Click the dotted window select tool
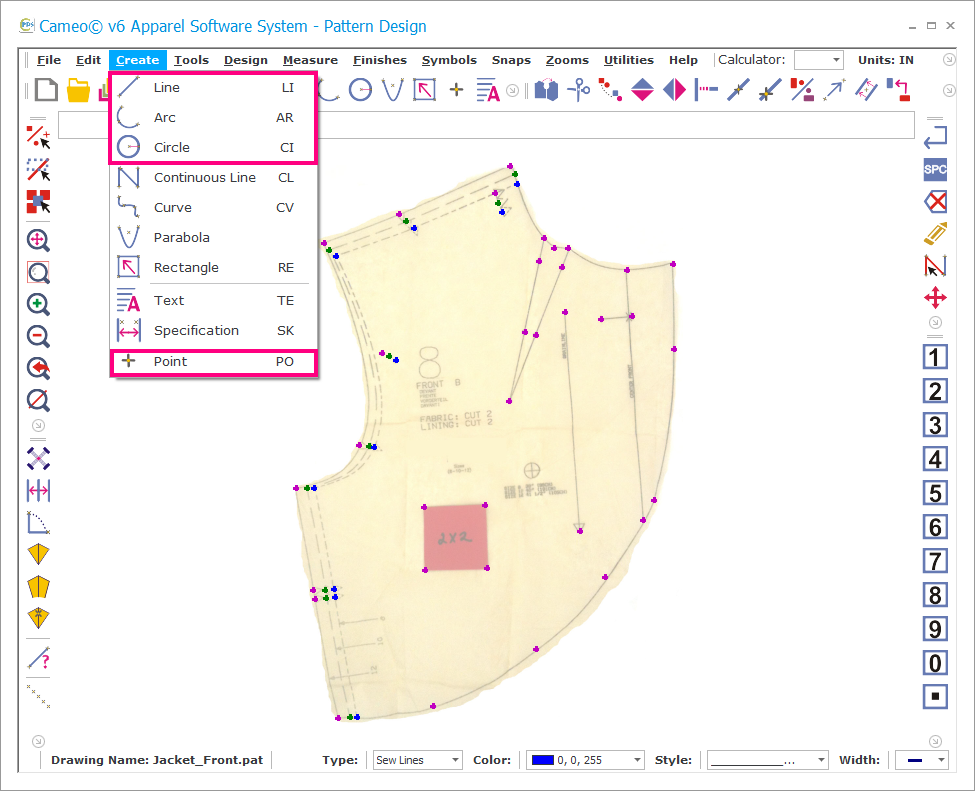The width and height of the screenshot is (975, 791). click(39, 169)
